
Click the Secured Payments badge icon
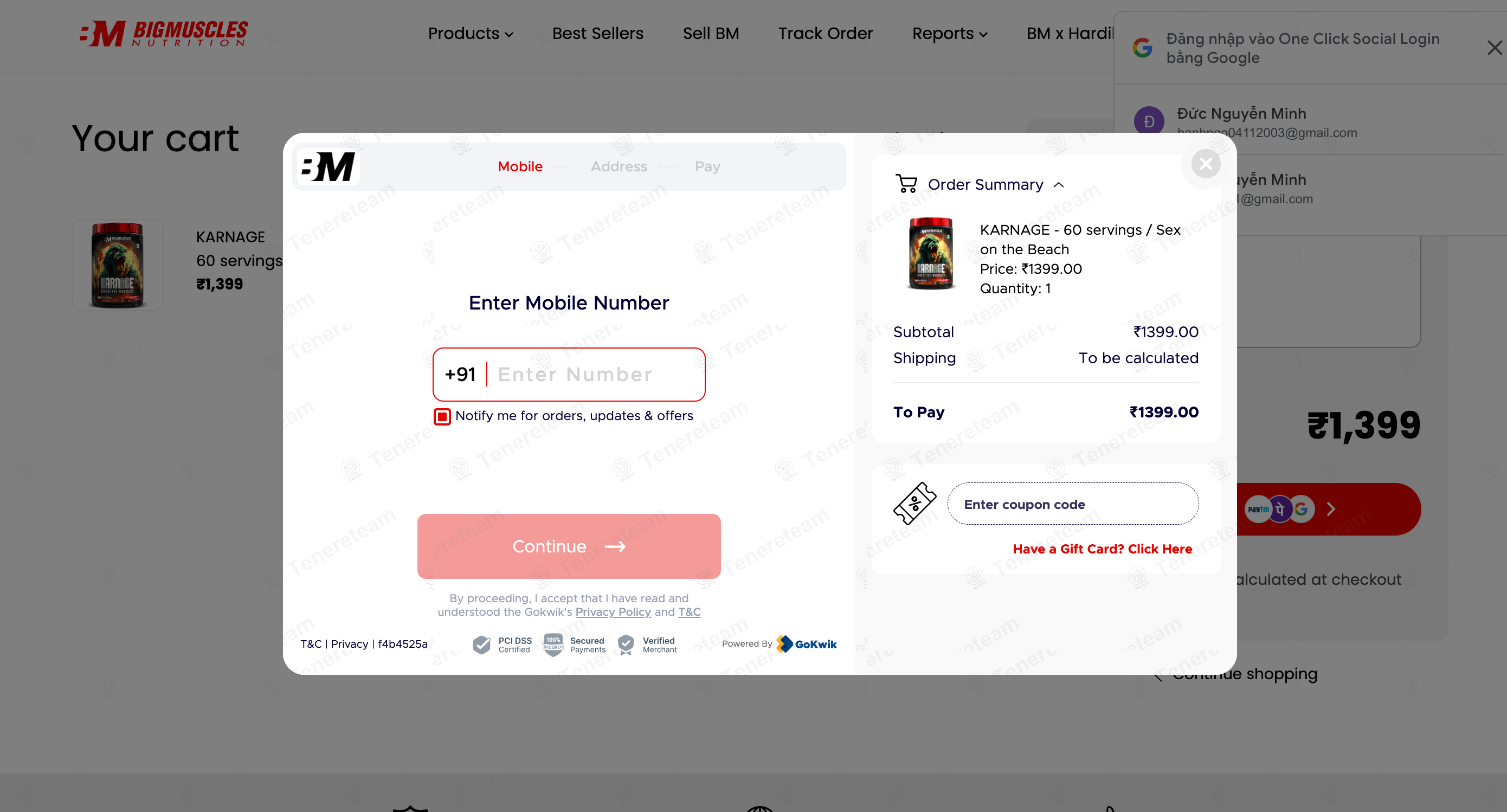coord(553,645)
